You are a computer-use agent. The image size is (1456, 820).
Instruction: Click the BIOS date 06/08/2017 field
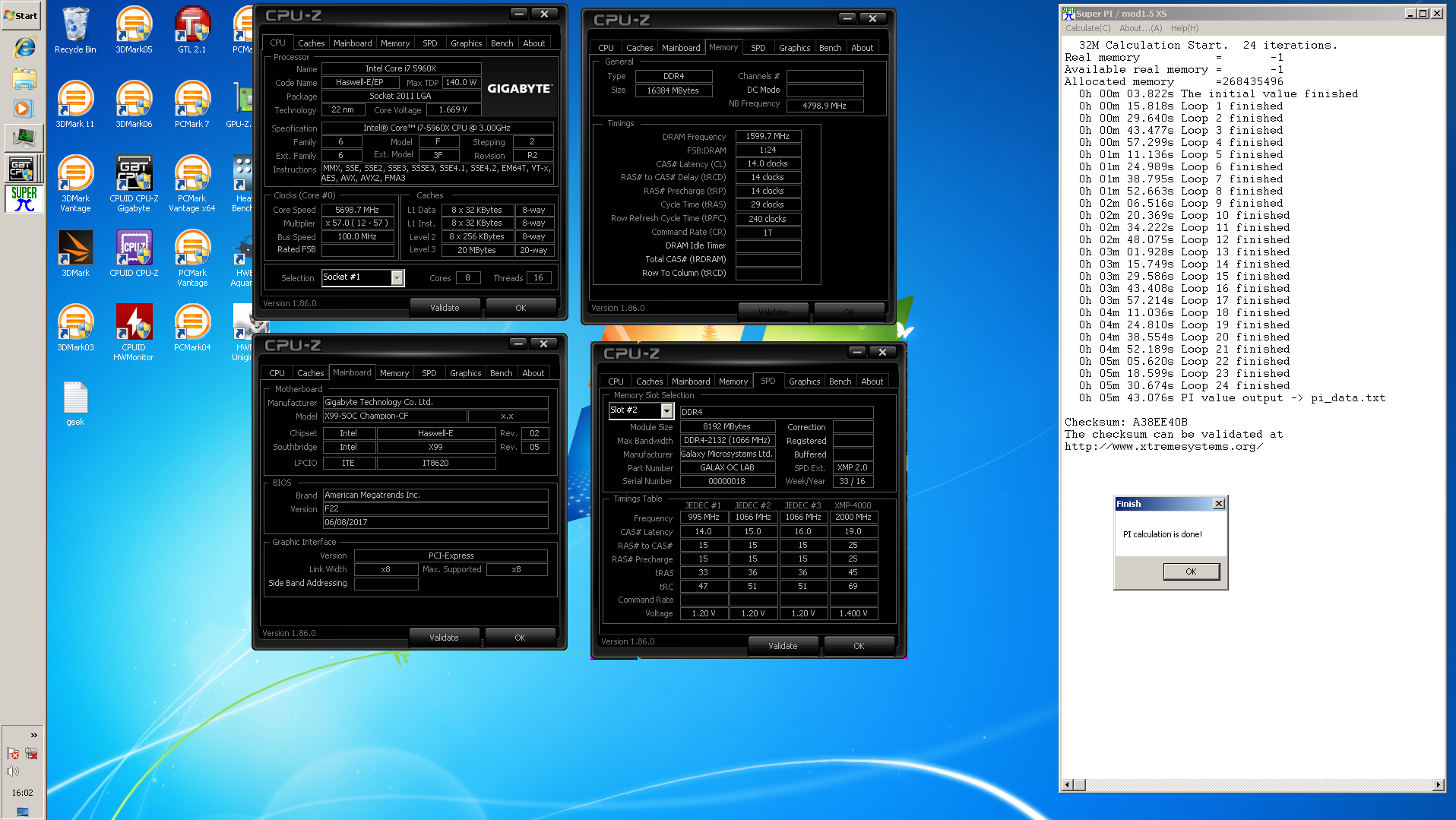click(x=435, y=522)
